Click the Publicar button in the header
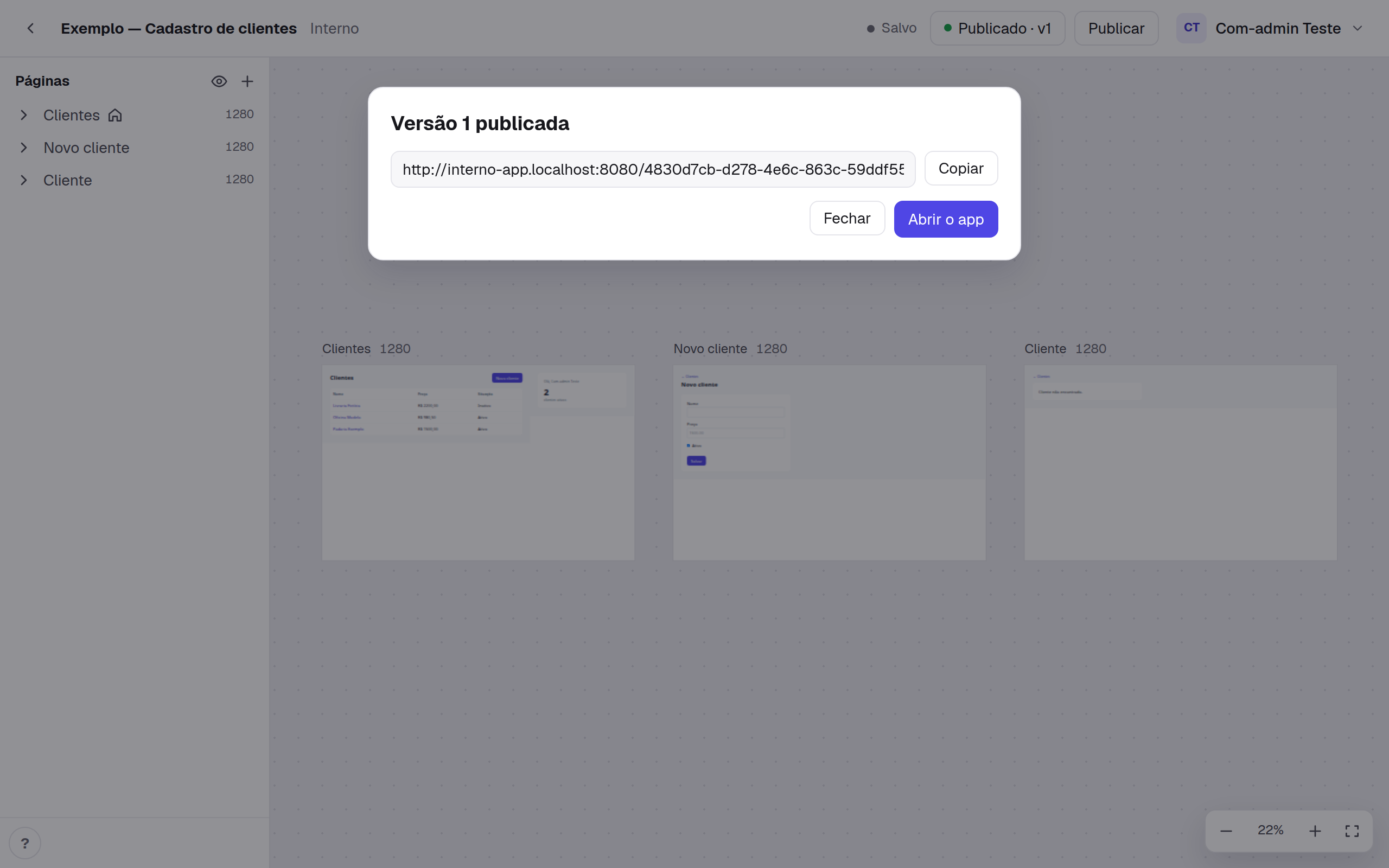Image resolution: width=1389 pixels, height=868 pixels. point(1116,28)
